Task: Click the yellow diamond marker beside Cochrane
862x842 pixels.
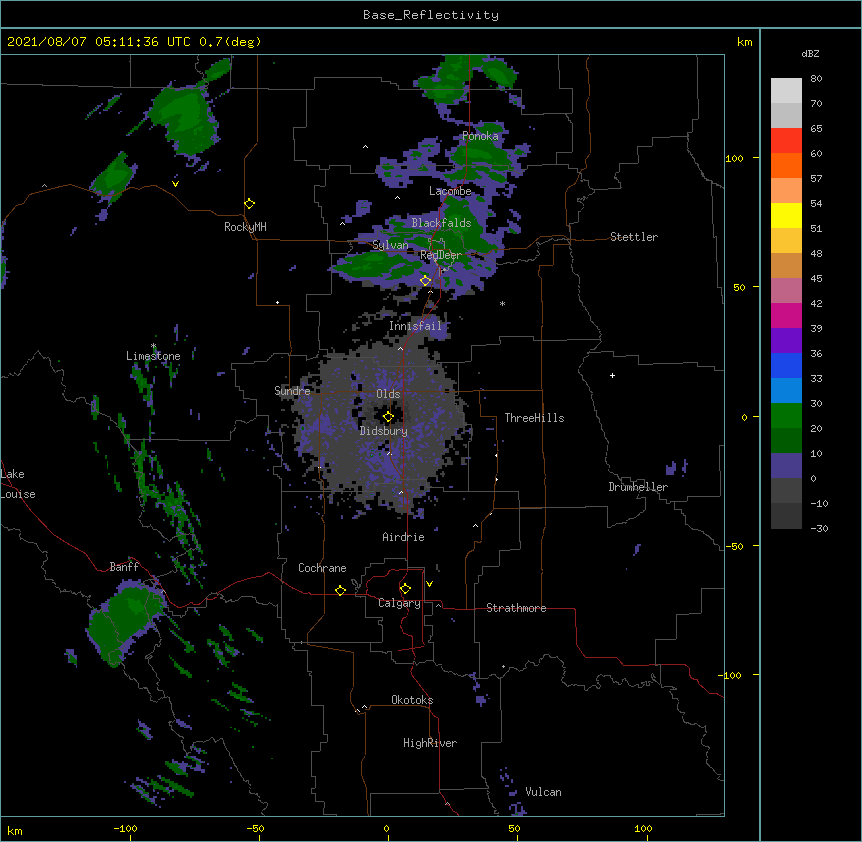Action: tap(340, 590)
